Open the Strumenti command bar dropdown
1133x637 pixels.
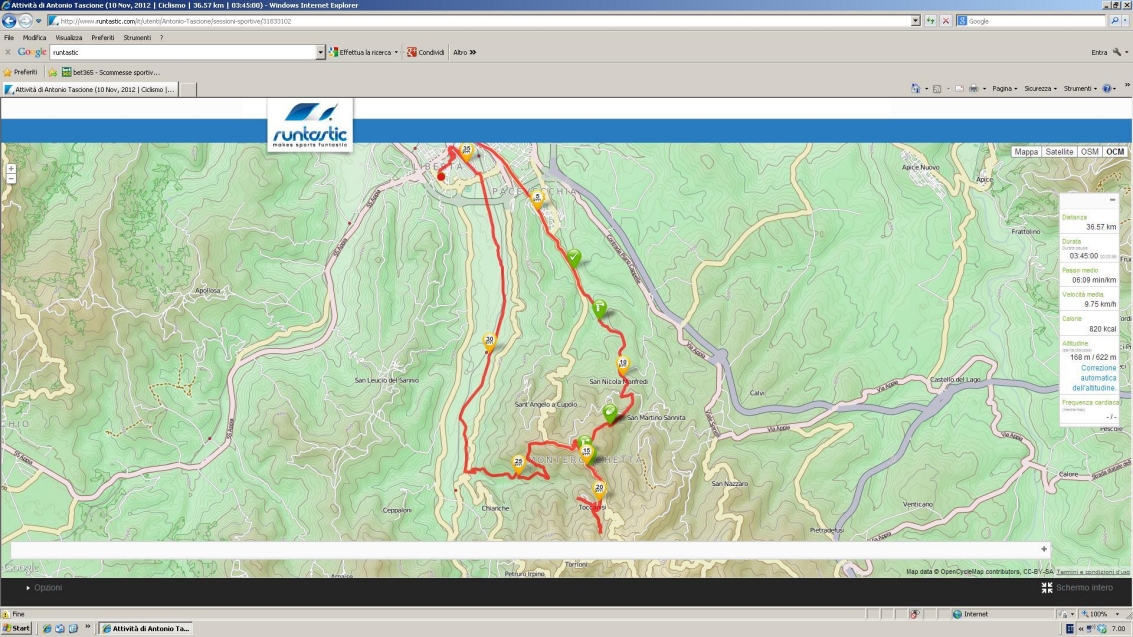point(1080,89)
